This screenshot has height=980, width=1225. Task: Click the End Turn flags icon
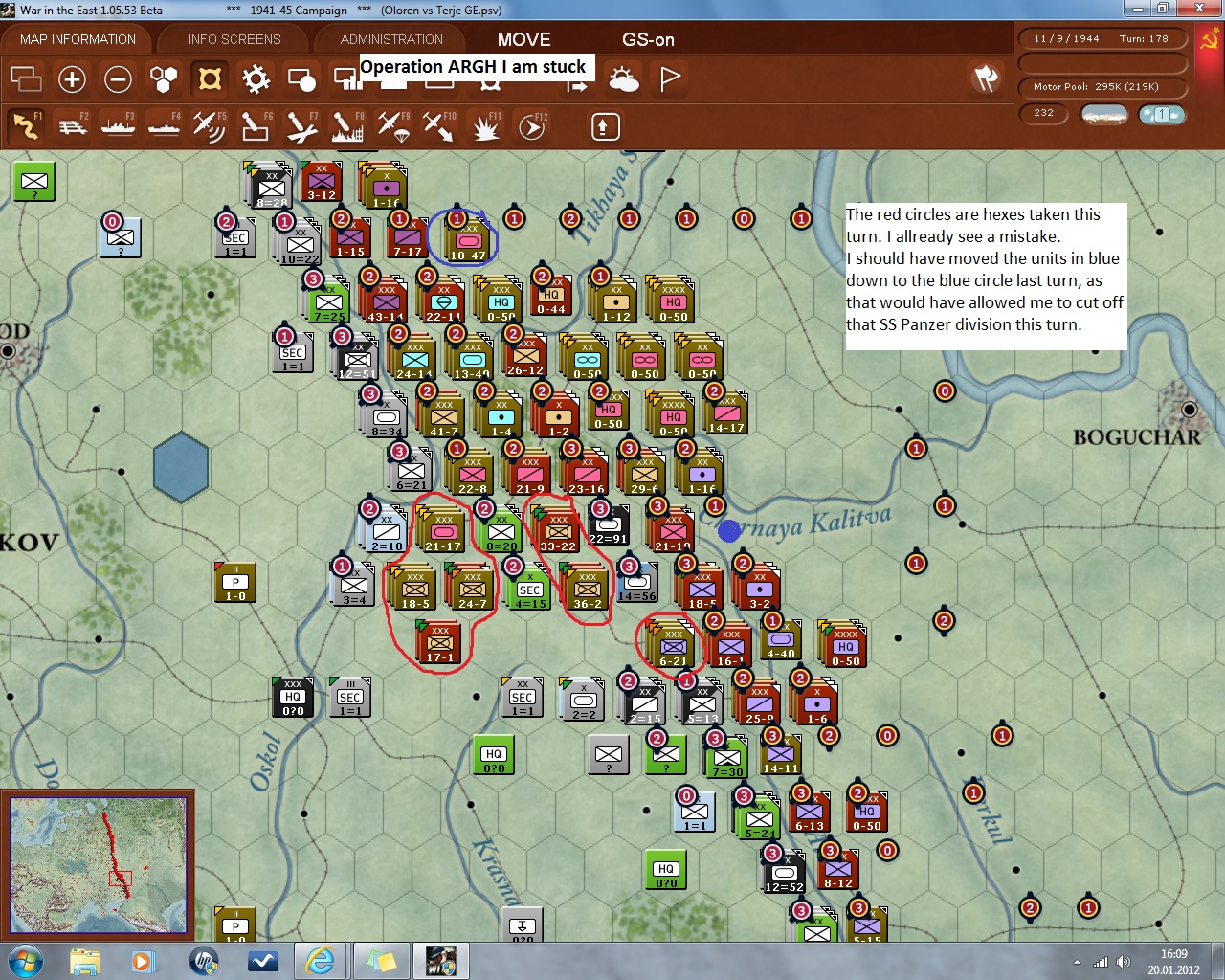[x=986, y=78]
